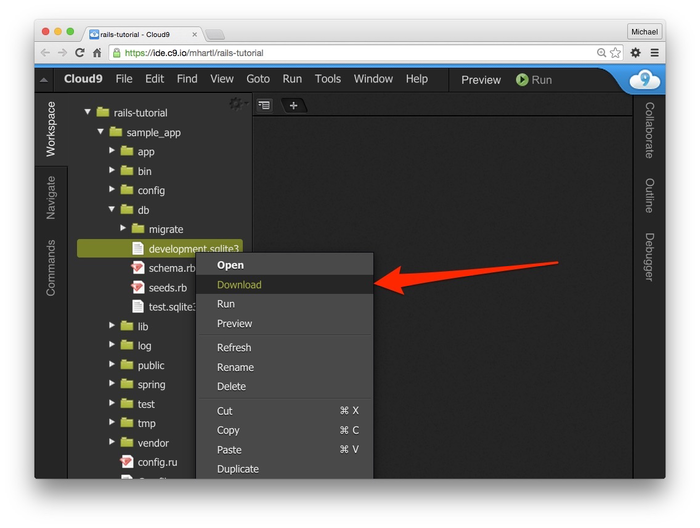Open the Debugger panel on right
The image size is (700, 528).
coord(649,257)
